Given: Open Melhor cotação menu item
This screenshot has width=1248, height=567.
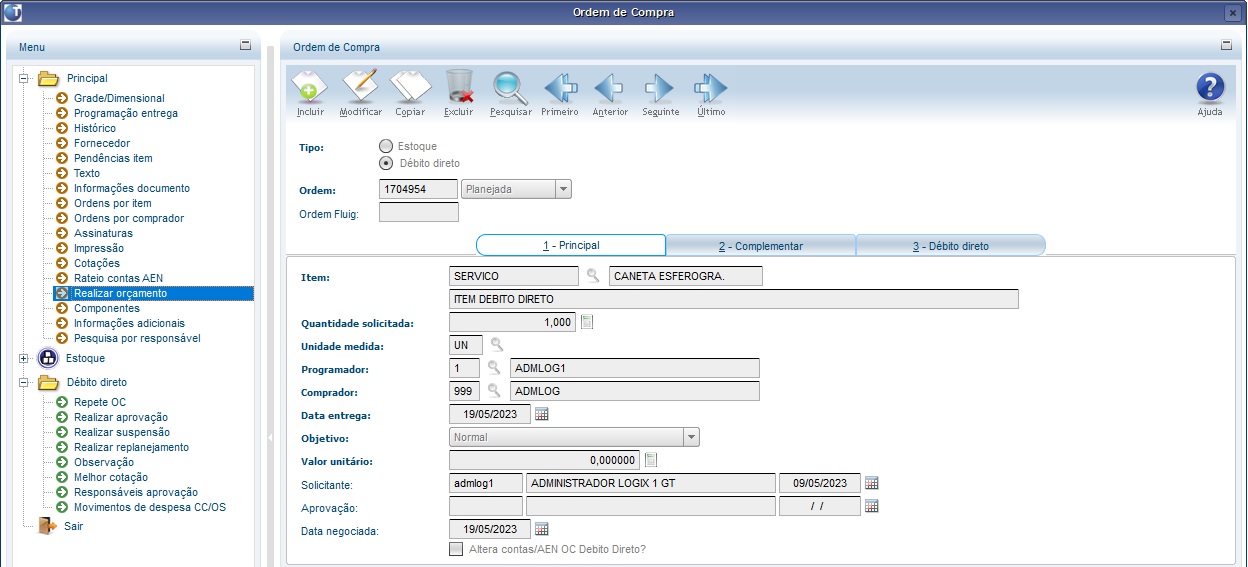Looking at the screenshot, I should [x=111, y=477].
